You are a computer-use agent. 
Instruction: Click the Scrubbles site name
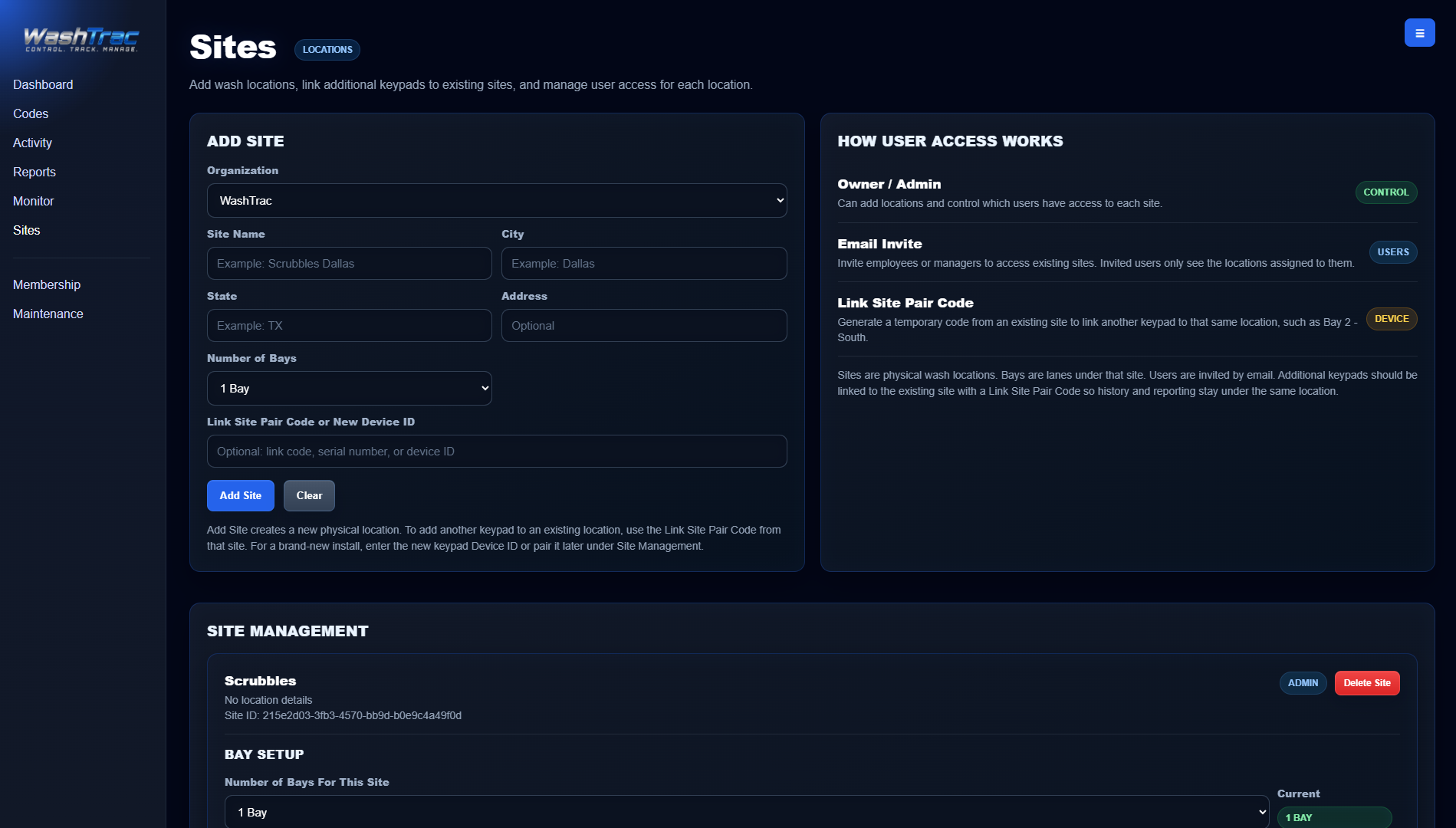260,681
